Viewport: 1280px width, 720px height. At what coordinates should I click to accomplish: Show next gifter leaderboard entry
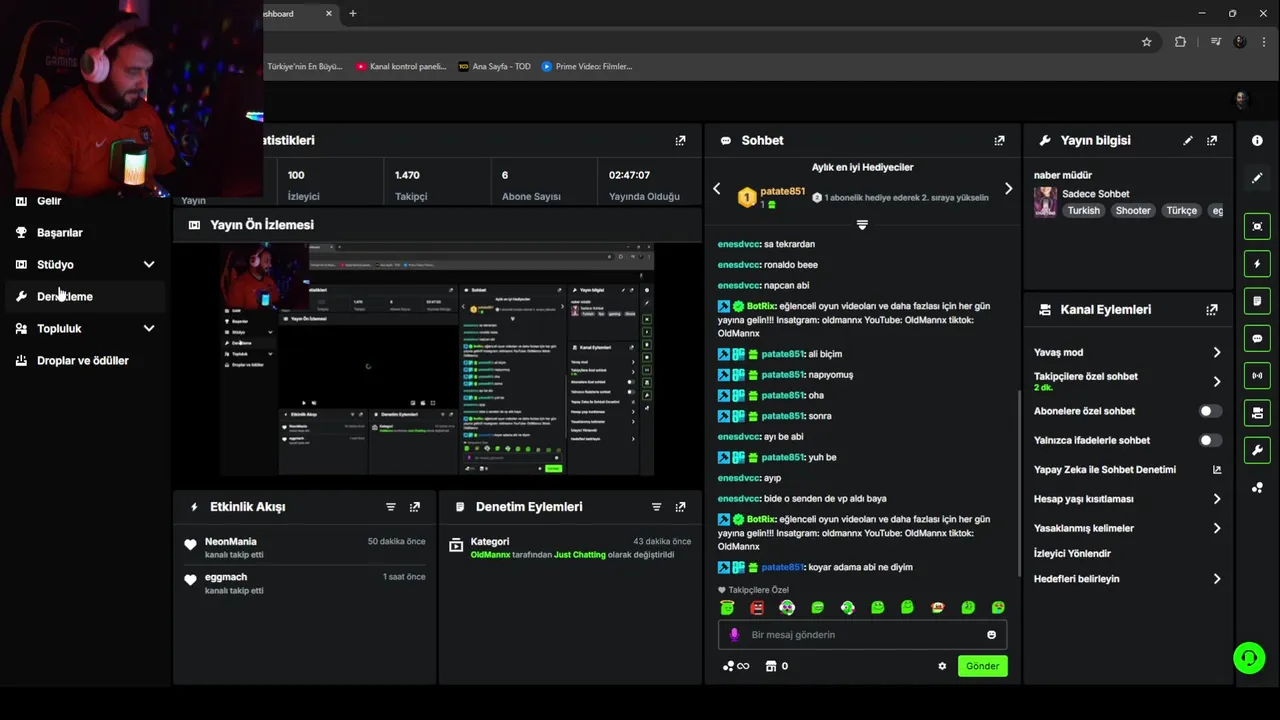click(x=1008, y=189)
